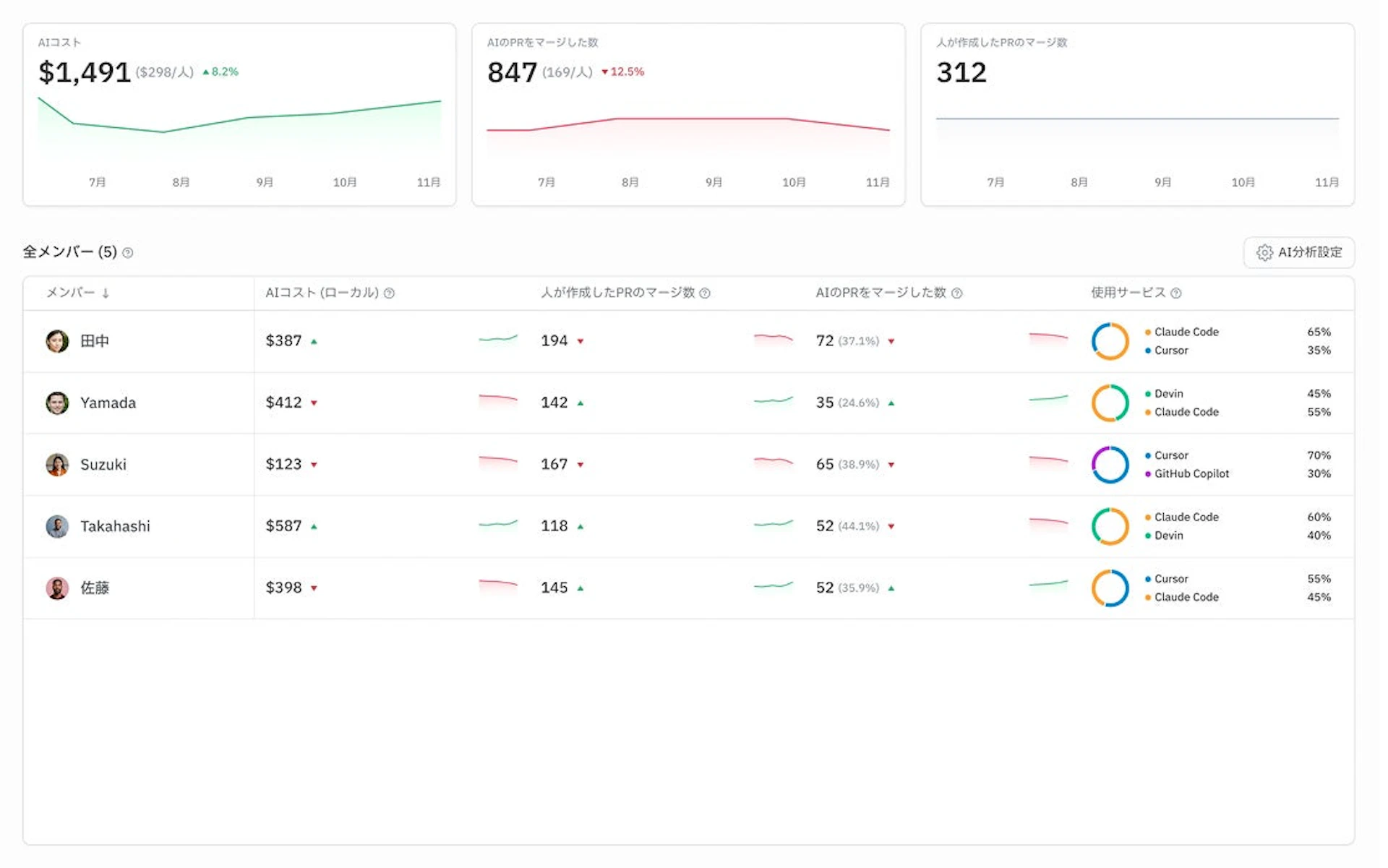
Task: Click the sort arrow next to メンバー header
Action: tap(106, 293)
